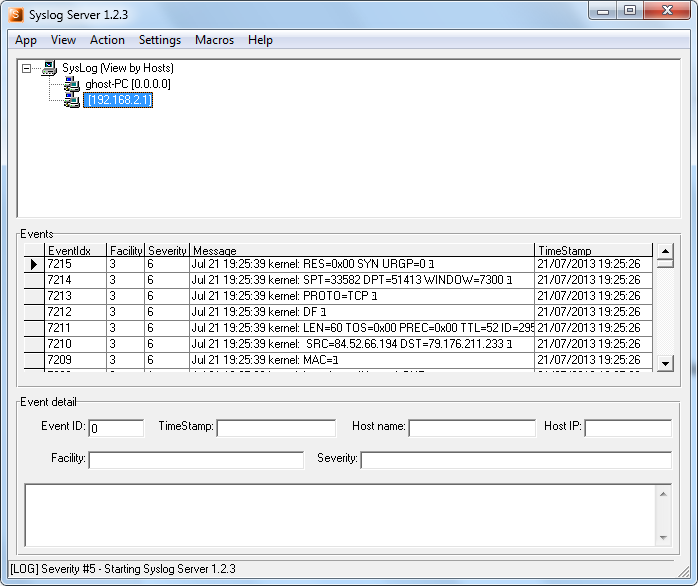Open the Macros menu
This screenshot has height=586, width=698.
(215, 40)
